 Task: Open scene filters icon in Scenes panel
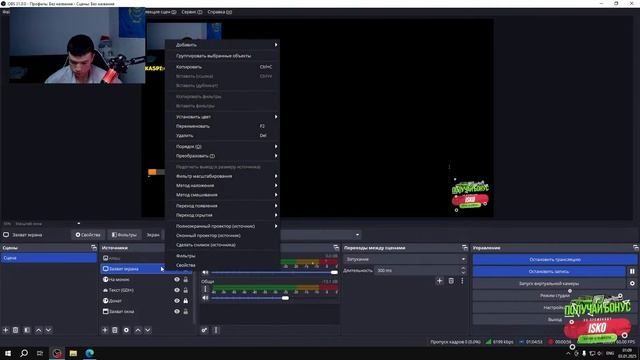pos(27,330)
